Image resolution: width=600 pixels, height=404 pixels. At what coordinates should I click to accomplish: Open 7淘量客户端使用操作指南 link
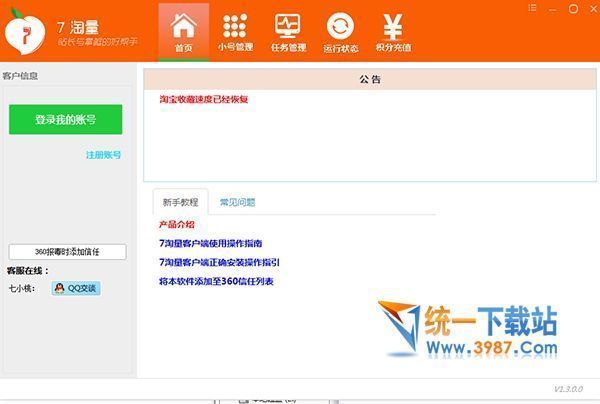tap(210, 243)
